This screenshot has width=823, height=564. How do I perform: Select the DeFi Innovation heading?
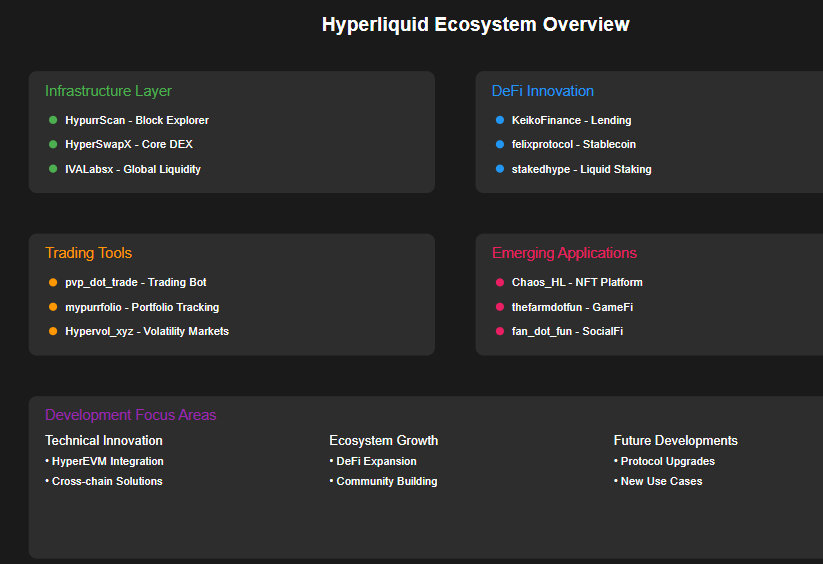pos(543,91)
